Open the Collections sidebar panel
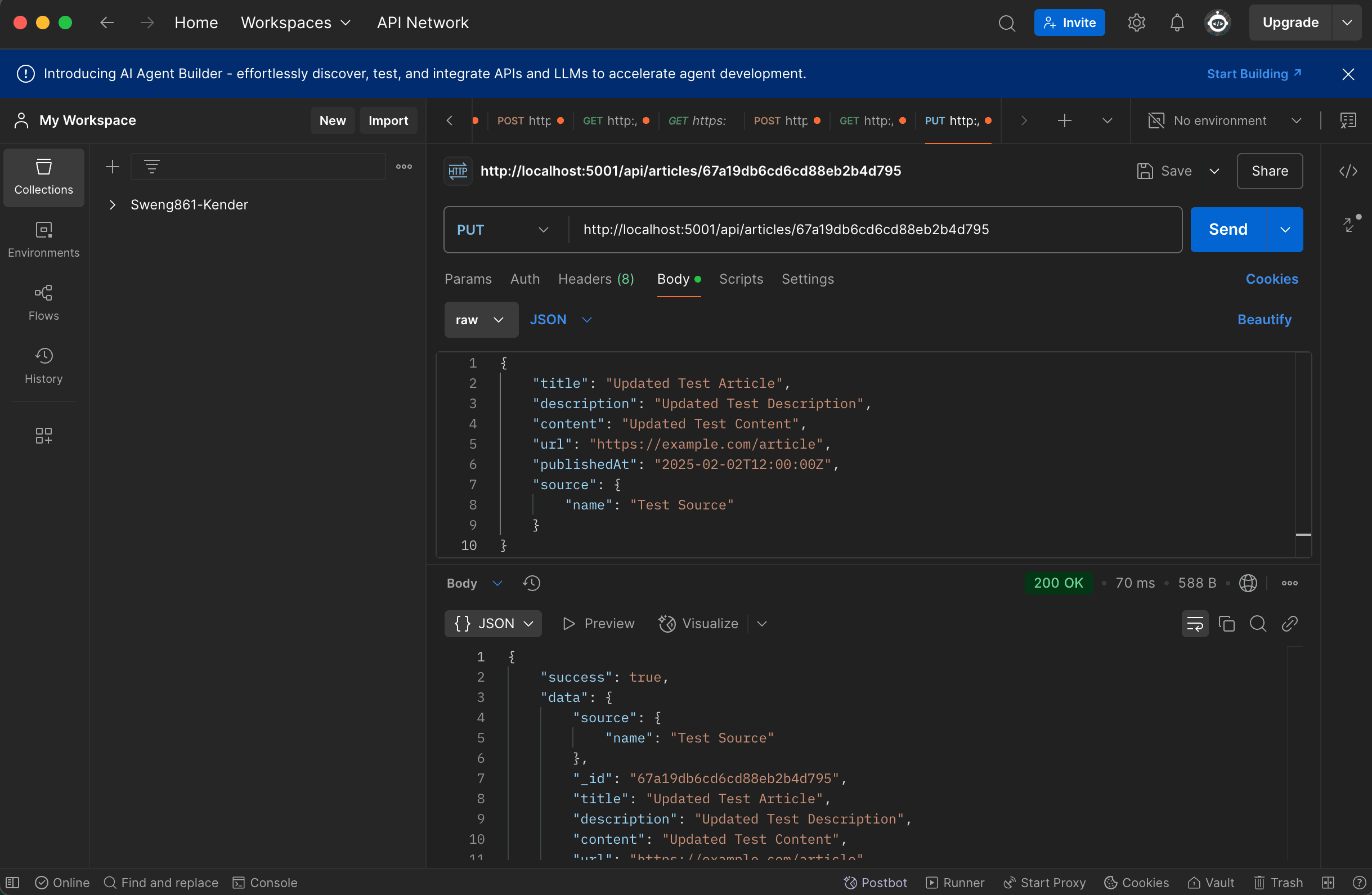The height and width of the screenshot is (895, 1372). tap(44, 177)
